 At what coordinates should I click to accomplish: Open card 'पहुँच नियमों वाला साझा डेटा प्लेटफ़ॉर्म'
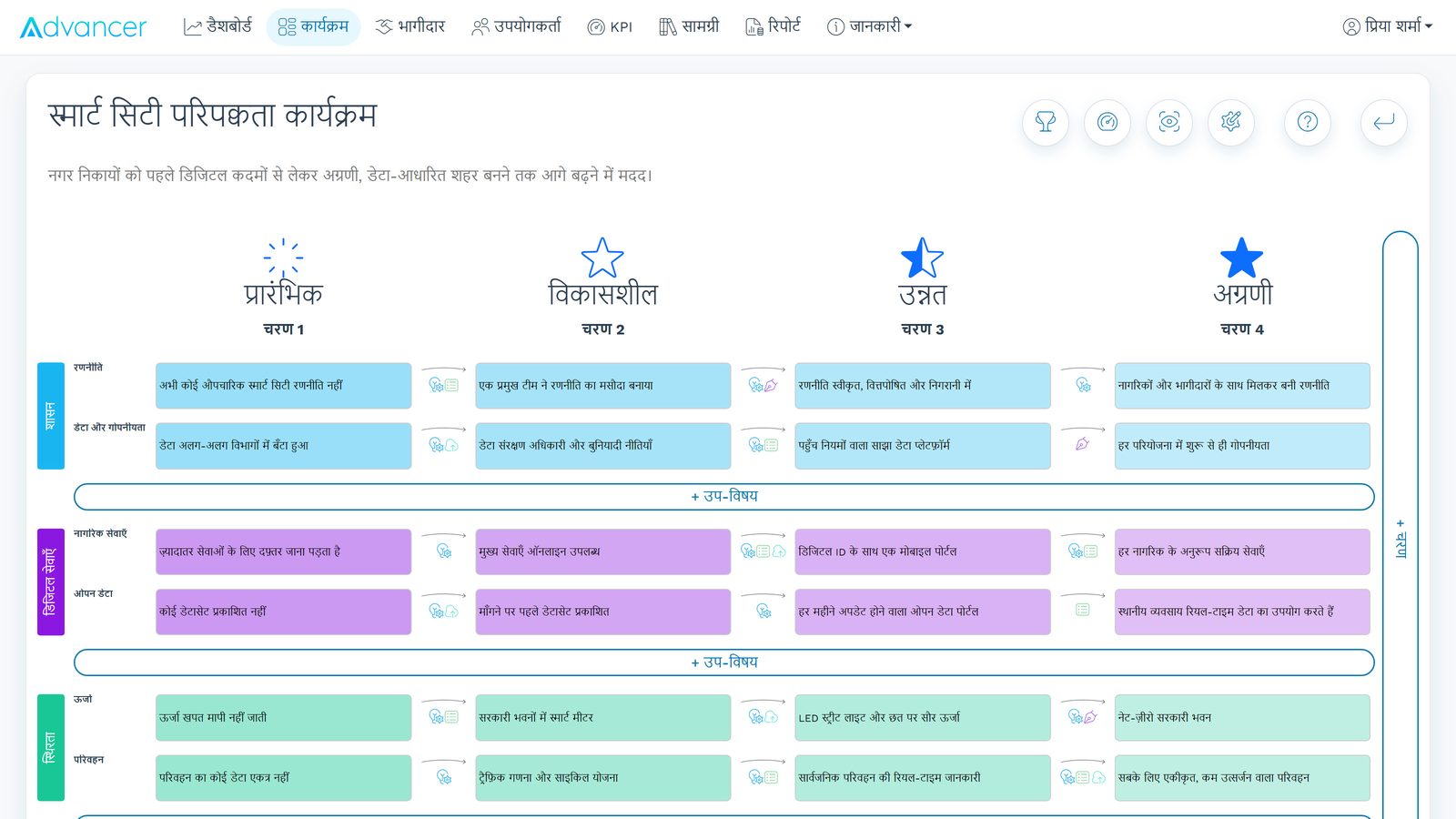[x=923, y=446]
